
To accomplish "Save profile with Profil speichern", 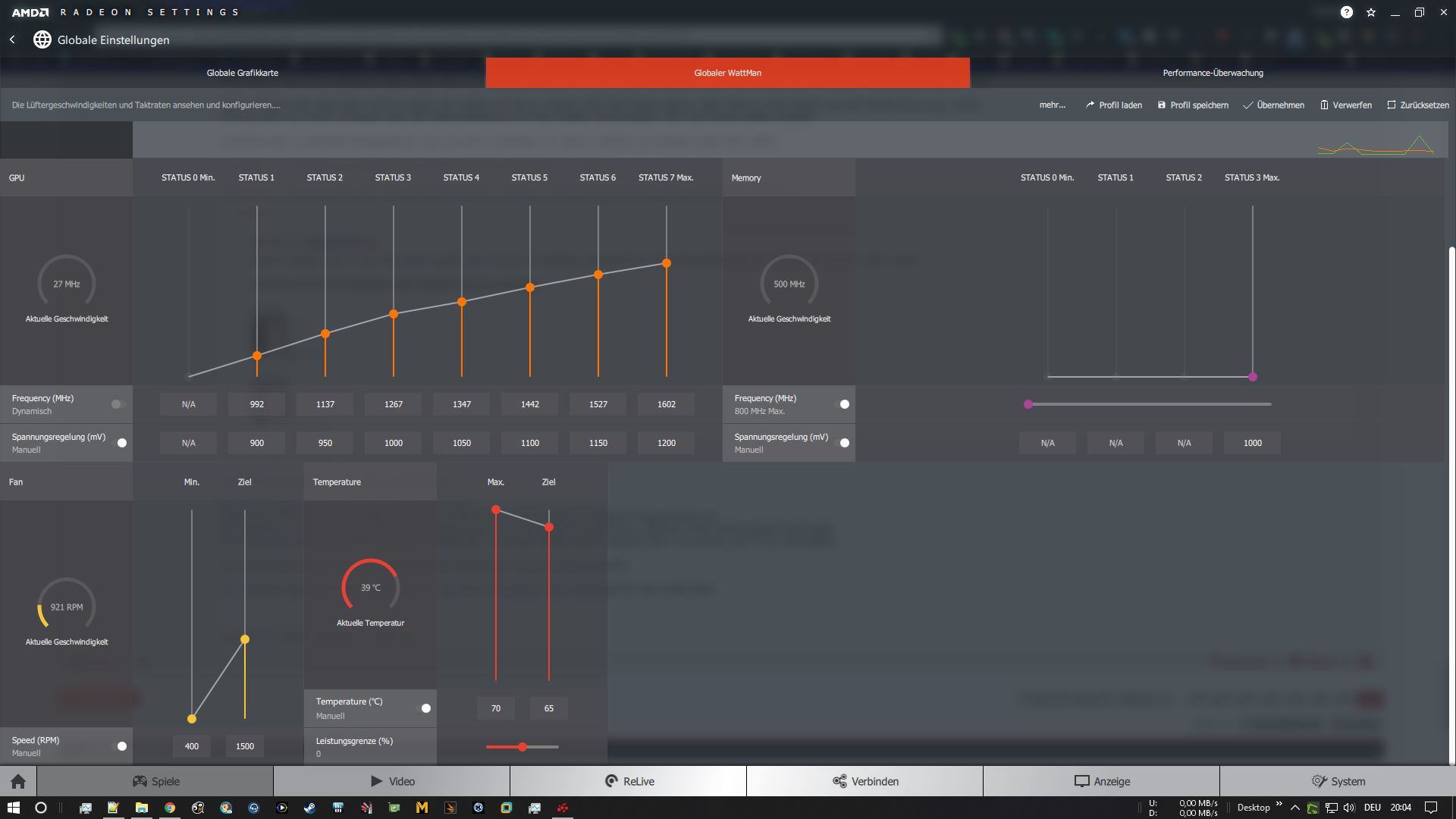I will pos(1193,105).
